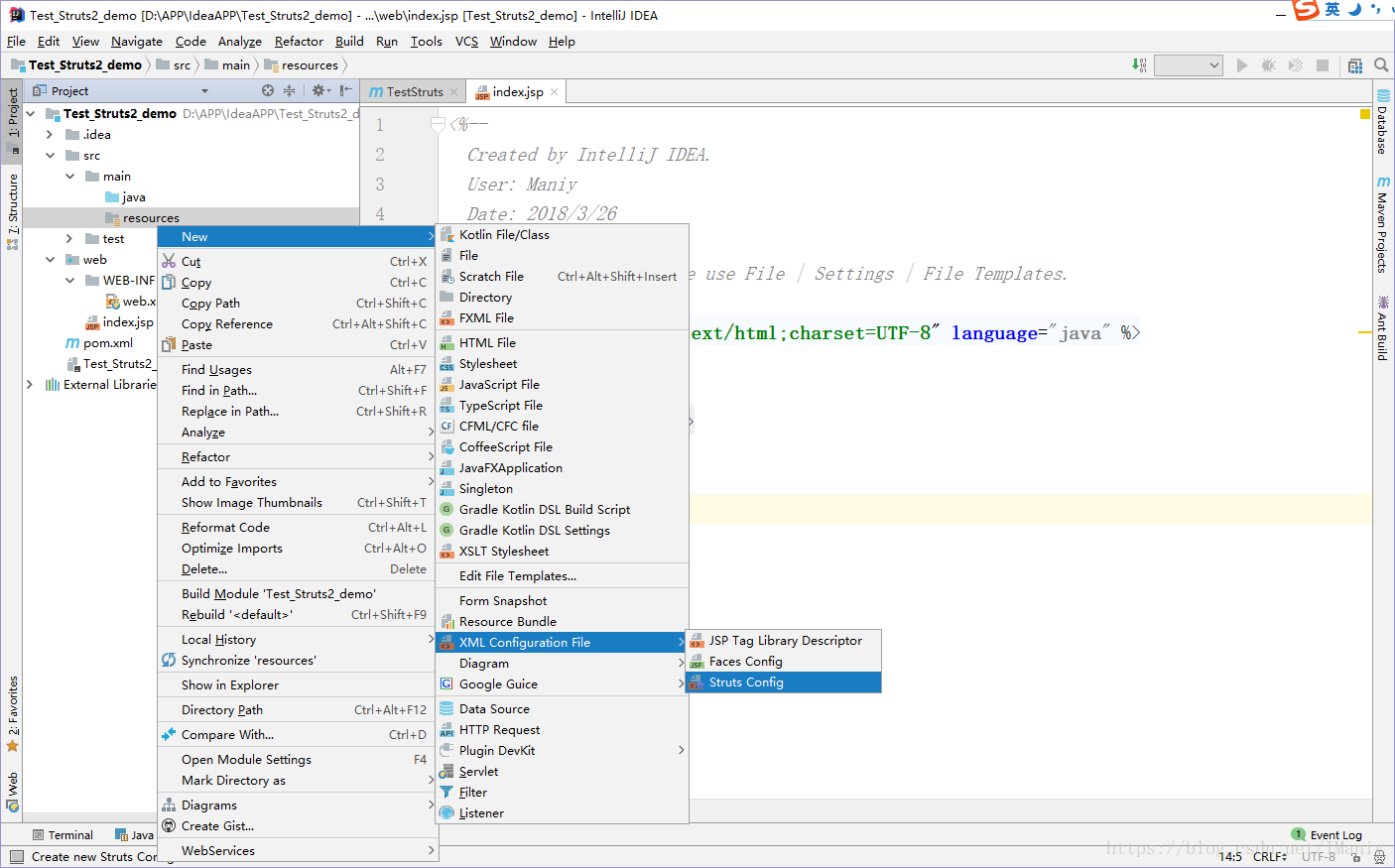This screenshot has height=868, width=1395.
Task: Click the main breadcrumb in navigation bar
Action: point(227,65)
